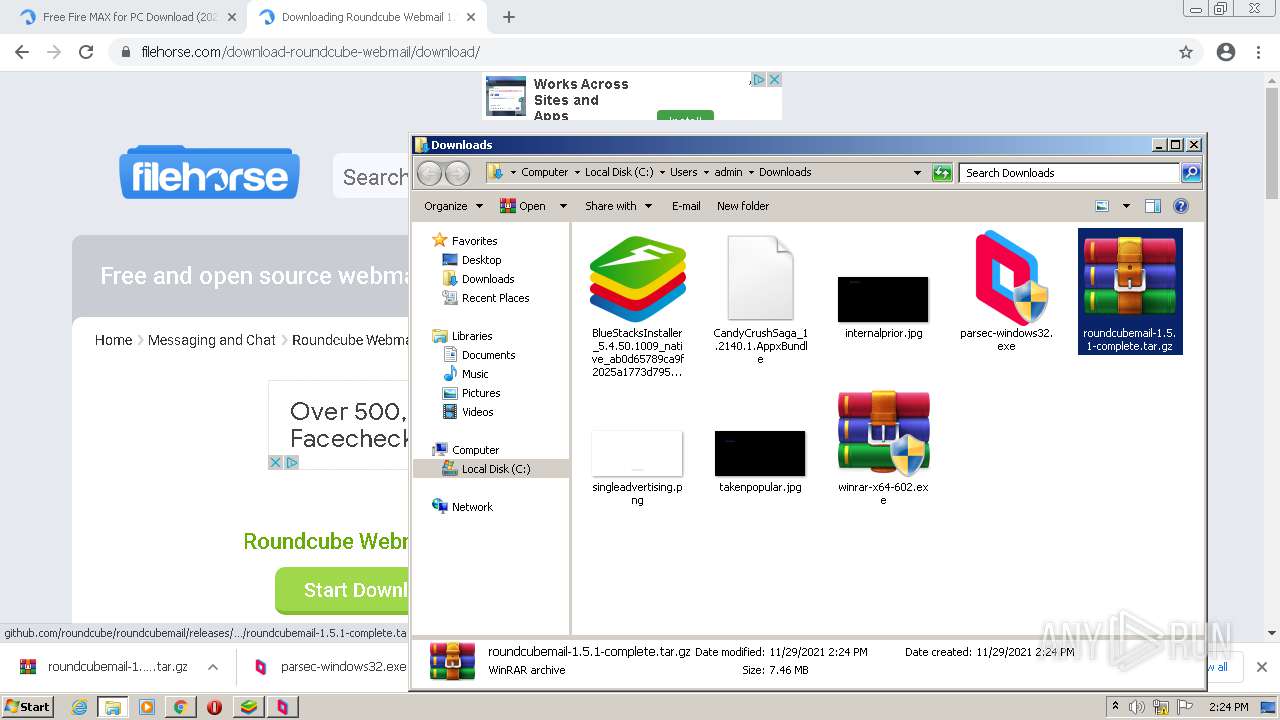Select the takenpopular.jpg thumbnail

point(760,454)
